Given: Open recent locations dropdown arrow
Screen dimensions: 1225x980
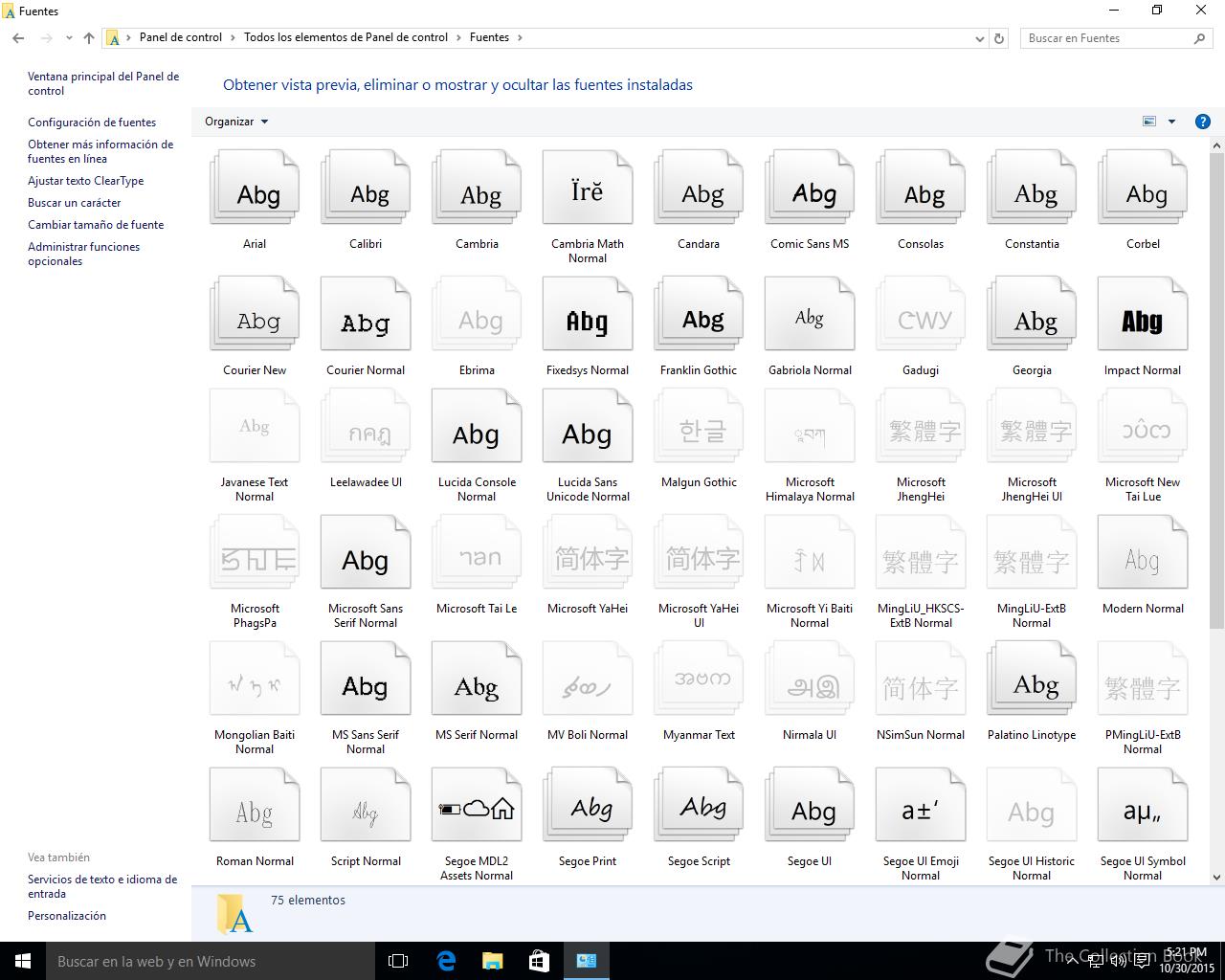Looking at the screenshot, I should click(x=69, y=38).
